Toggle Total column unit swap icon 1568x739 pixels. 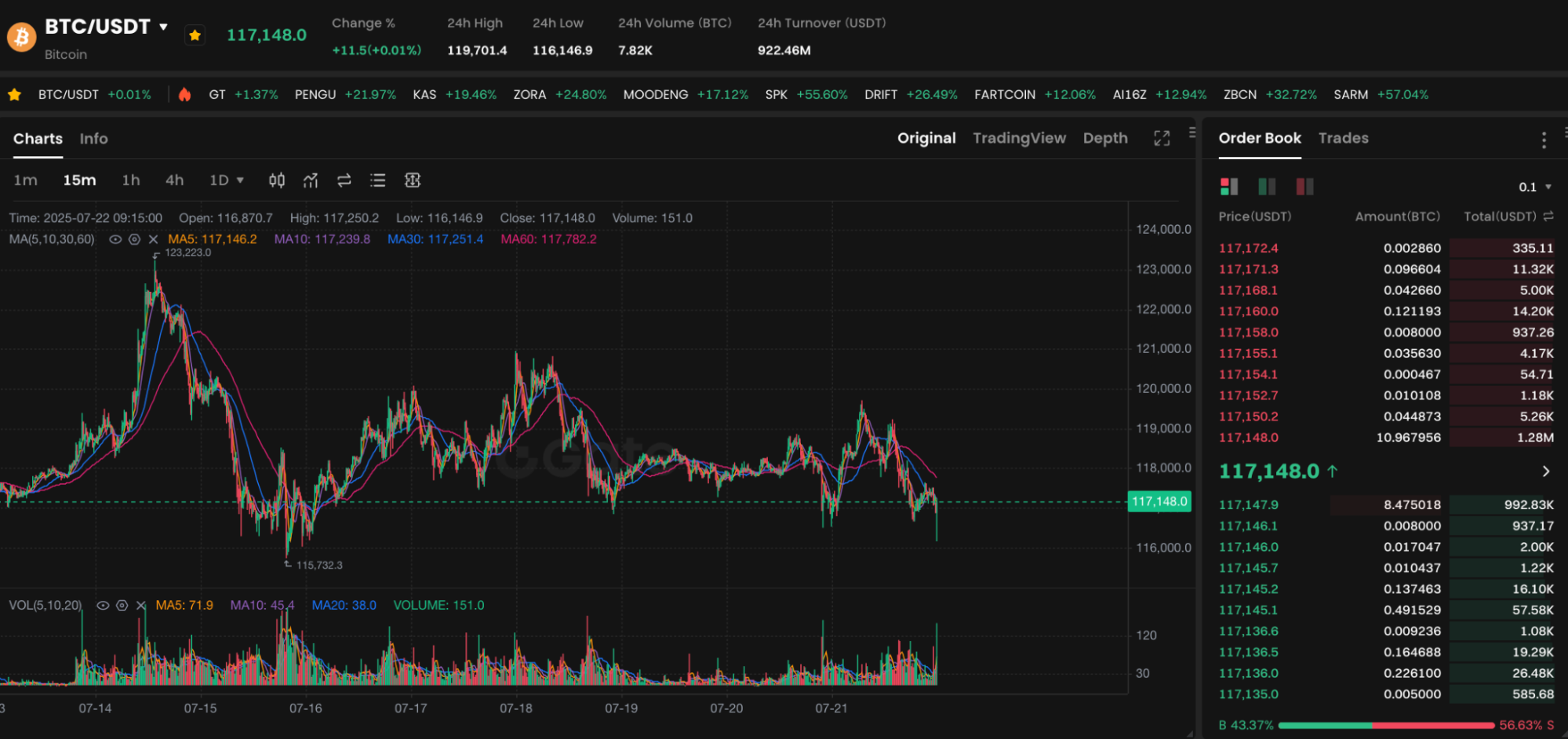(1548, 216)
